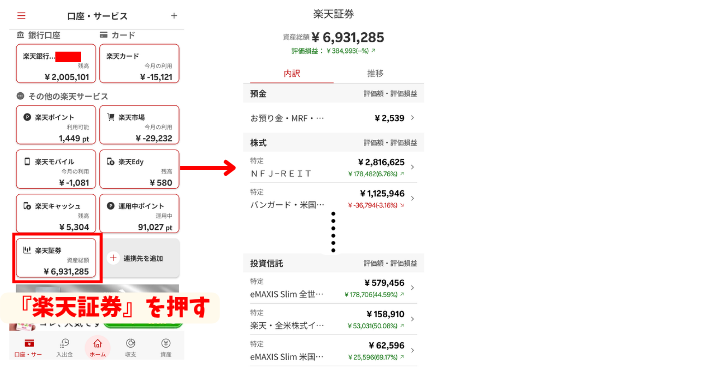Click the plus circle icon in 連携先を追加
The height and width of the screenshot is (373, 714).
(x=113, y=258)
